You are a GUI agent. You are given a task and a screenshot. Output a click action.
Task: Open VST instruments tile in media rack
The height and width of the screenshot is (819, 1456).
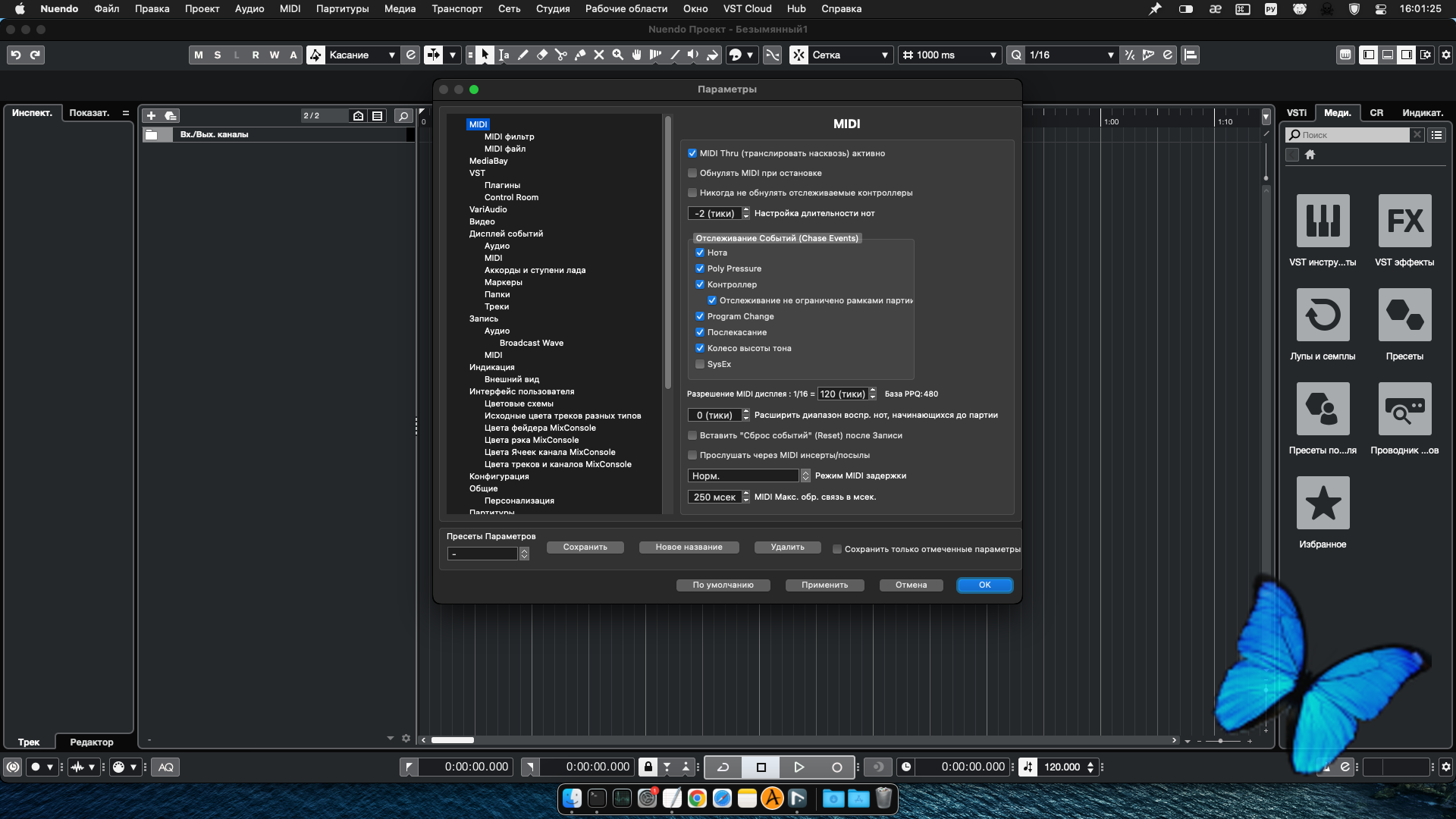click(1323, 221)
